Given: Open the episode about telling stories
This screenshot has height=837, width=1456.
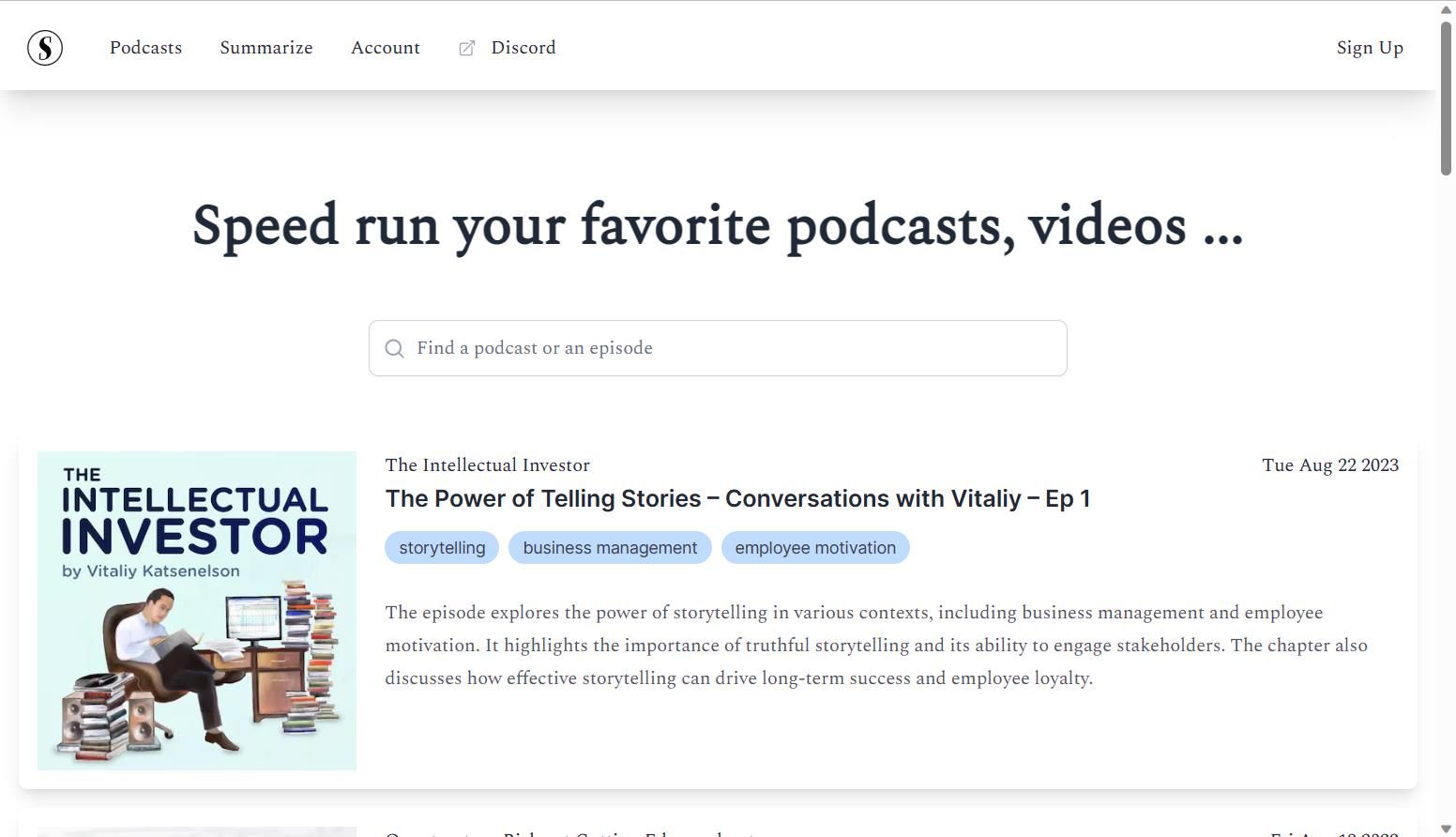Looking at the screenshot, I should pyautogui.click(x=737, y=498).
